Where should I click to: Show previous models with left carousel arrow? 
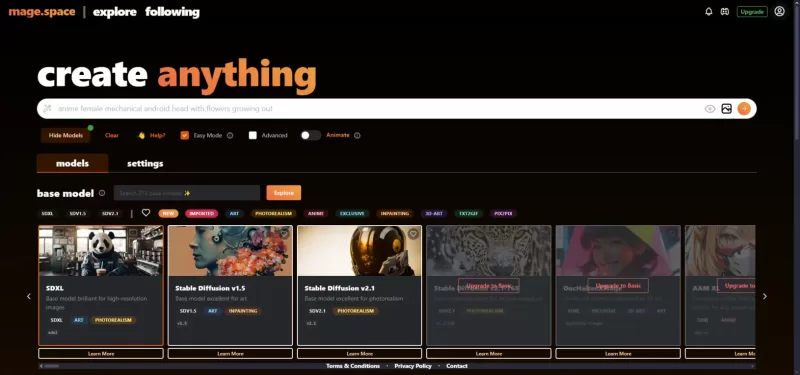(x=29, y=296)
